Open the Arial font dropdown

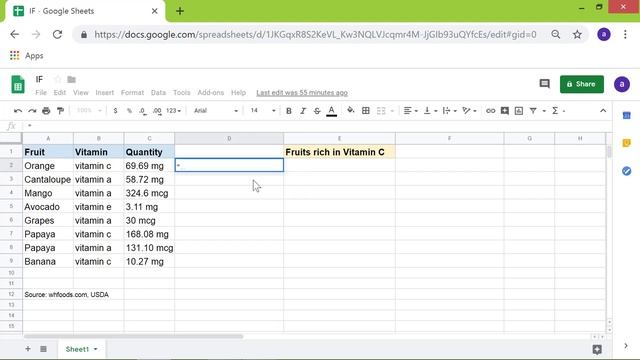coord(216,111)
